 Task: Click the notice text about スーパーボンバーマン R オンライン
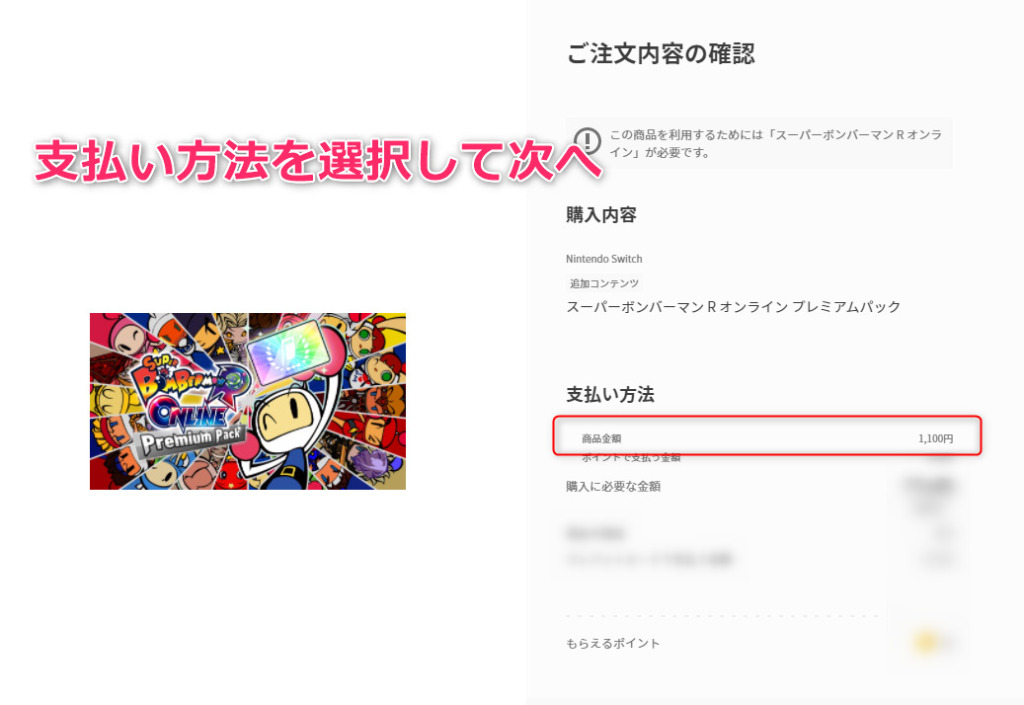click(775, 144)
